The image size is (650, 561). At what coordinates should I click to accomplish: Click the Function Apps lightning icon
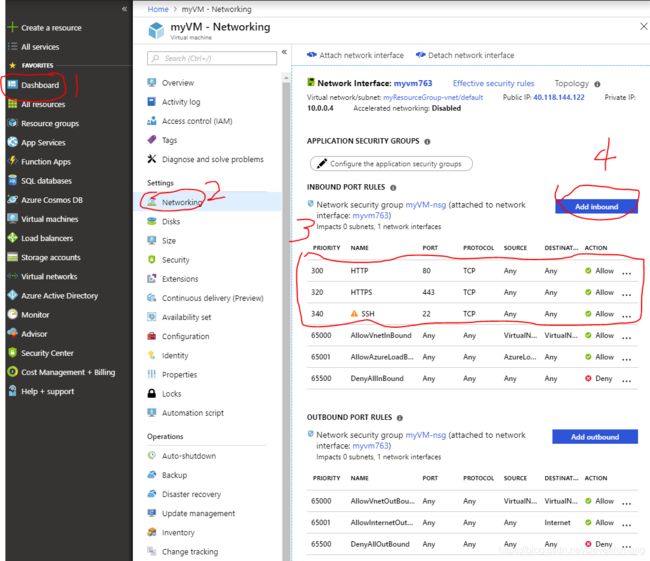pyautogui.click(x=12, y=161)
